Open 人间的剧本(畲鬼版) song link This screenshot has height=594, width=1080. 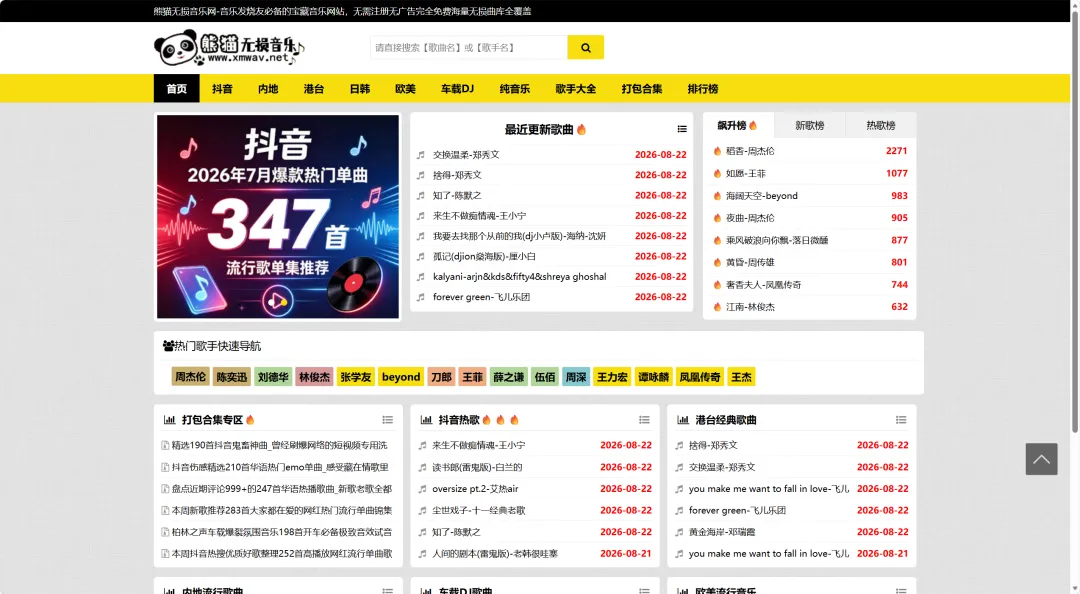click(x=495, y=553)
